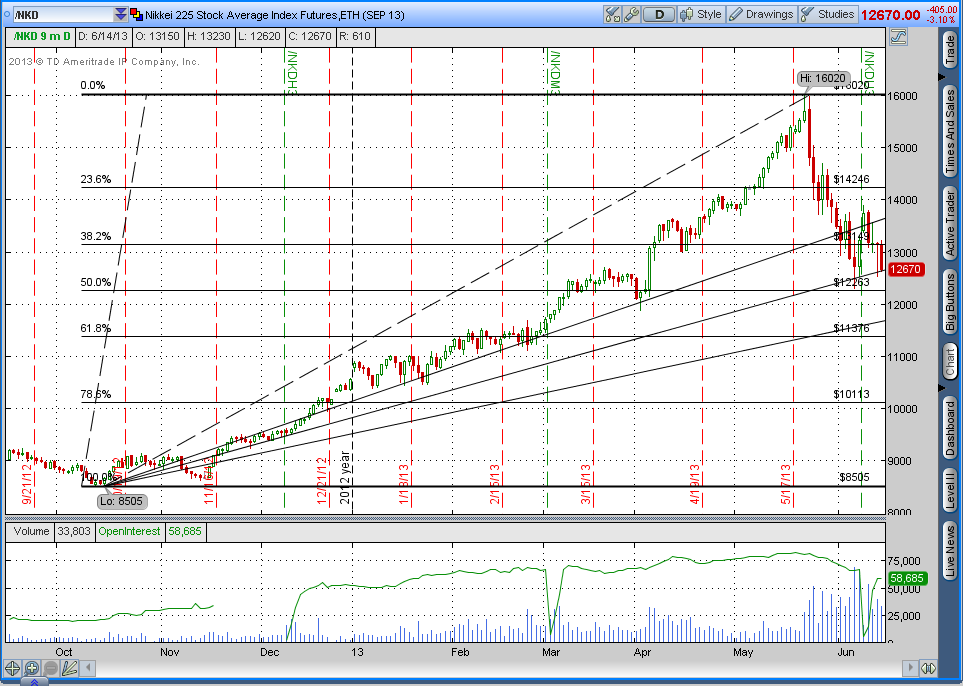The height and width of the screenshot is (686, 963).
Task: Select the drawing tools pencil icon
Action: pyautogui.click(x=69, y=668)
